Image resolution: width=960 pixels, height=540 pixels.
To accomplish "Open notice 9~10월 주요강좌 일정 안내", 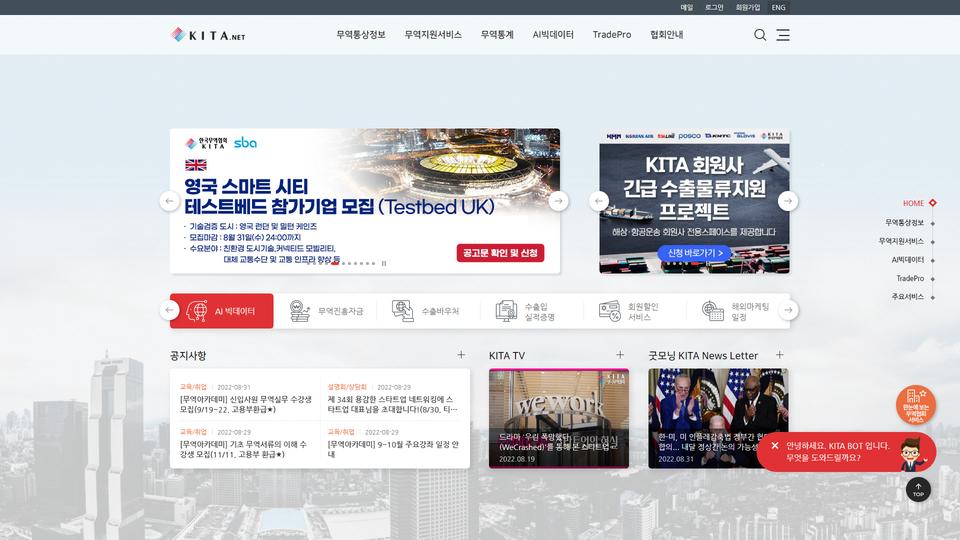I will [x=393, y=449].
